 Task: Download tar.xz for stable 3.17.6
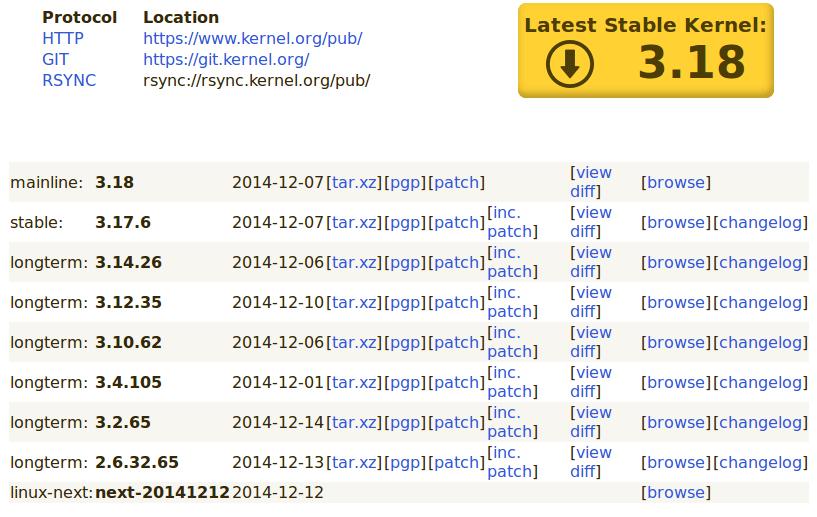[354, 223]
